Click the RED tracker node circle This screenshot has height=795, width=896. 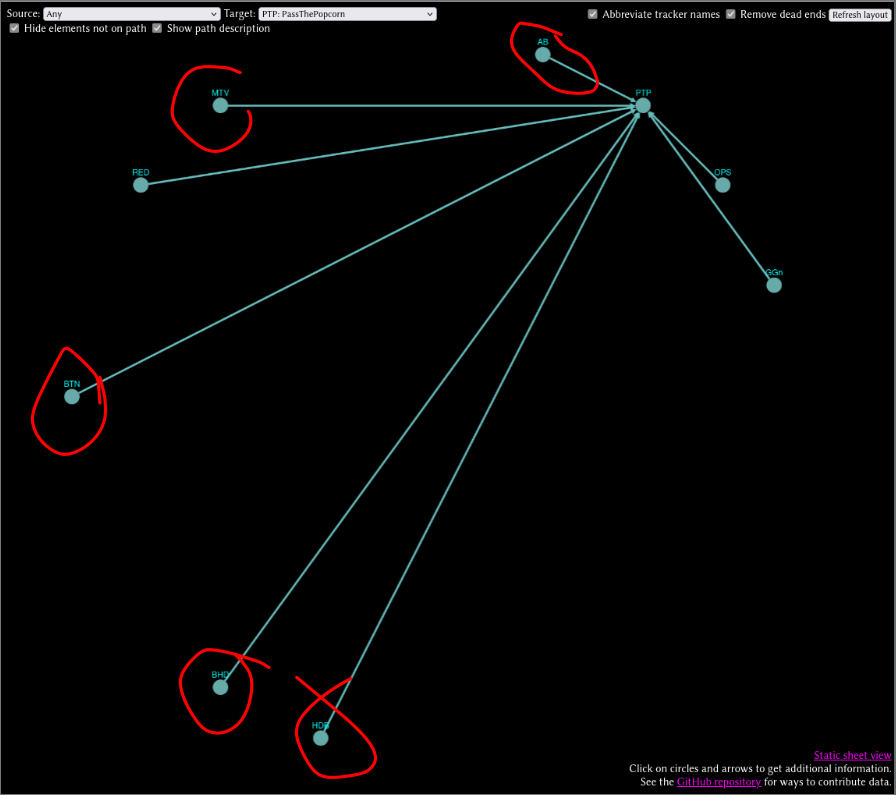[141, 185]
